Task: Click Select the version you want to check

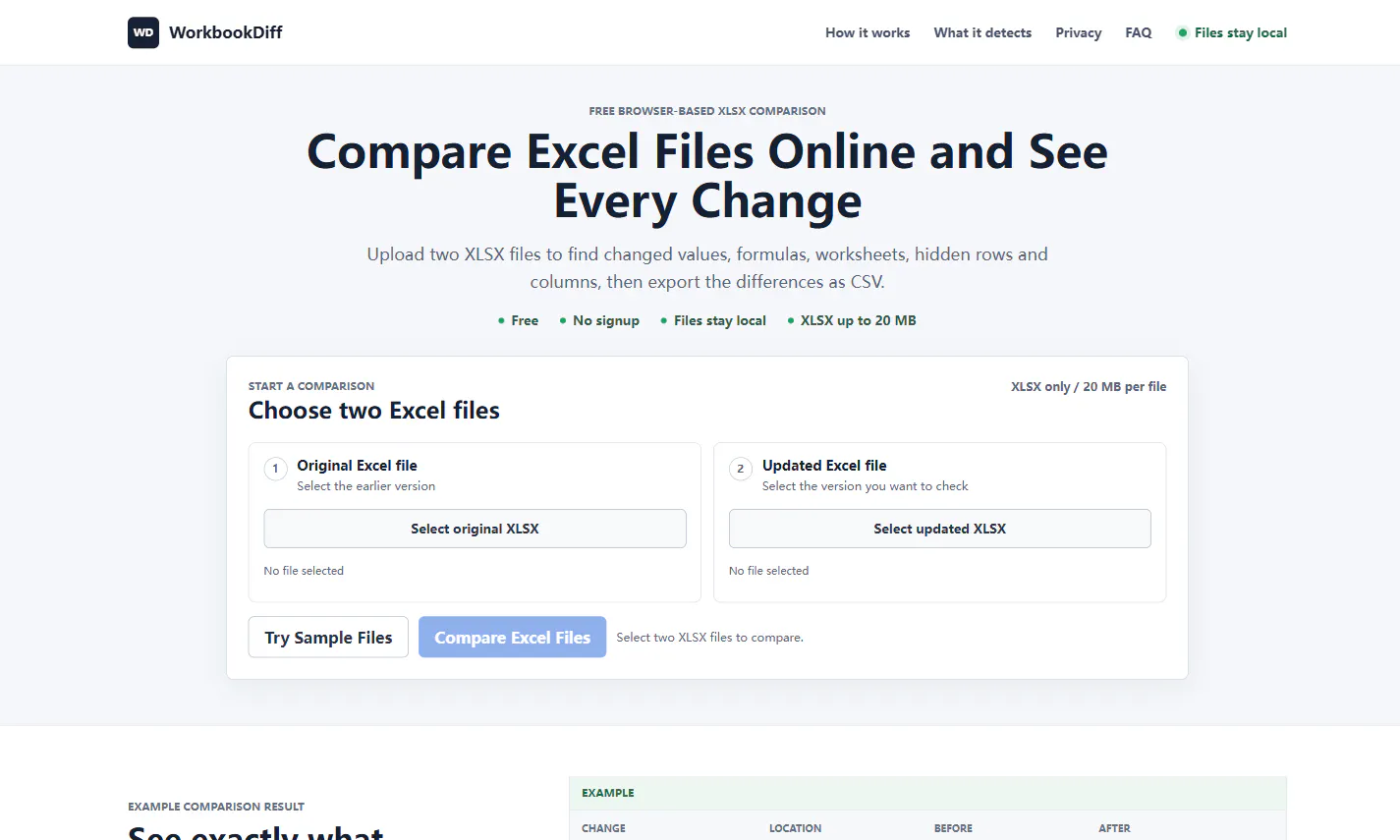Action: [866, 486]
